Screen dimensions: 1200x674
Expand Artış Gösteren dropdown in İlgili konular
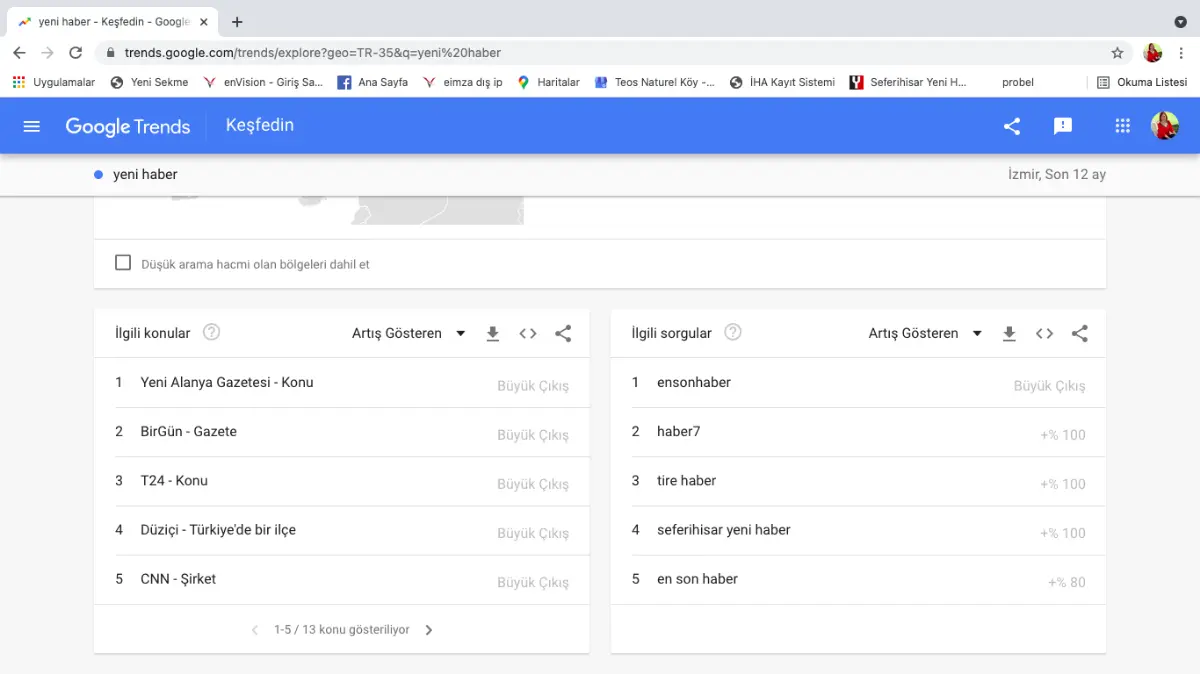(x=409, y=334)
